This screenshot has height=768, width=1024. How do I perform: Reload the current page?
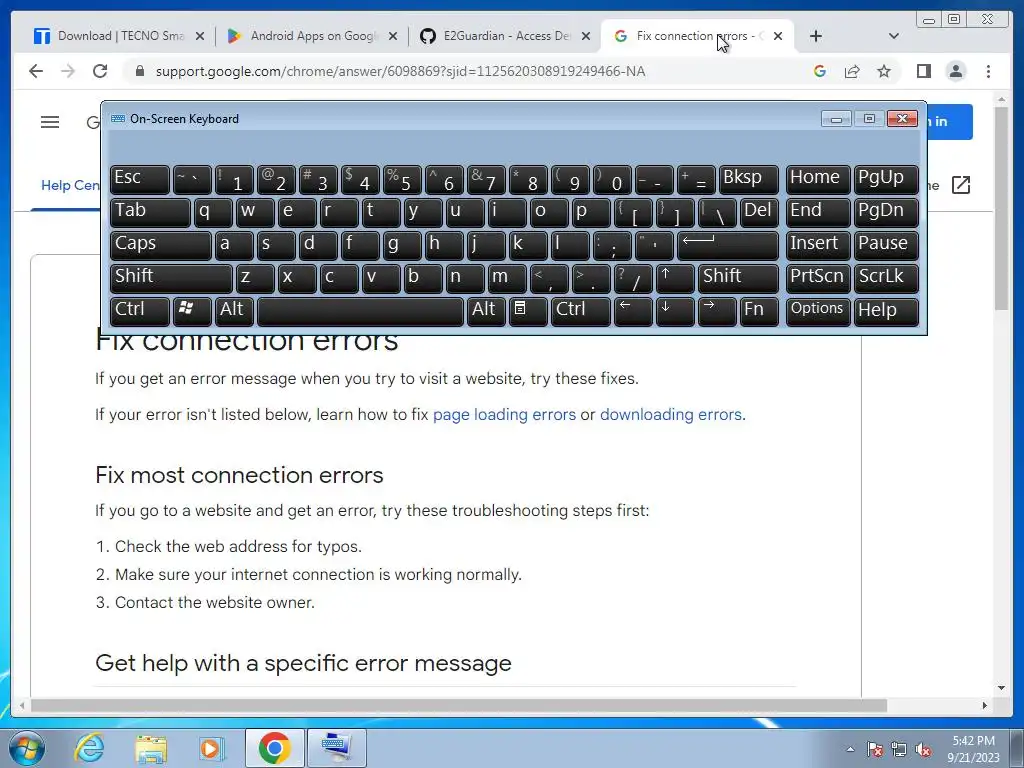100,71
